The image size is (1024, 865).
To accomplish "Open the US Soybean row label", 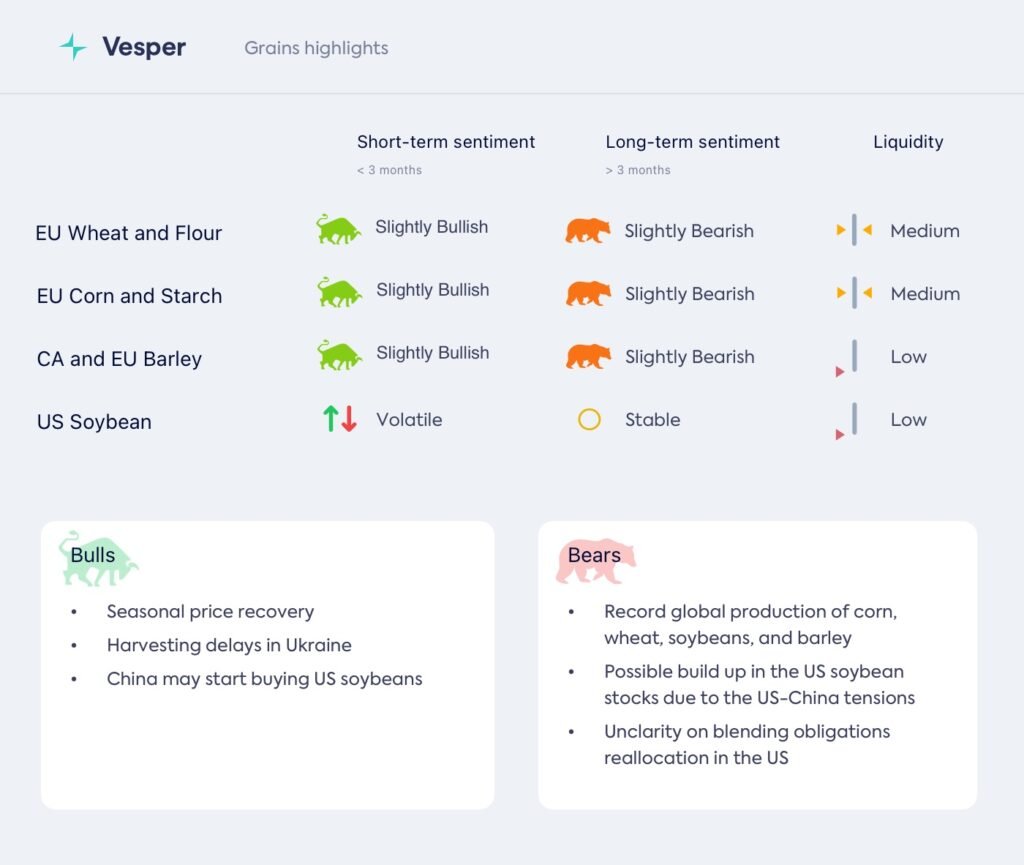I will (x=94, y=422).
